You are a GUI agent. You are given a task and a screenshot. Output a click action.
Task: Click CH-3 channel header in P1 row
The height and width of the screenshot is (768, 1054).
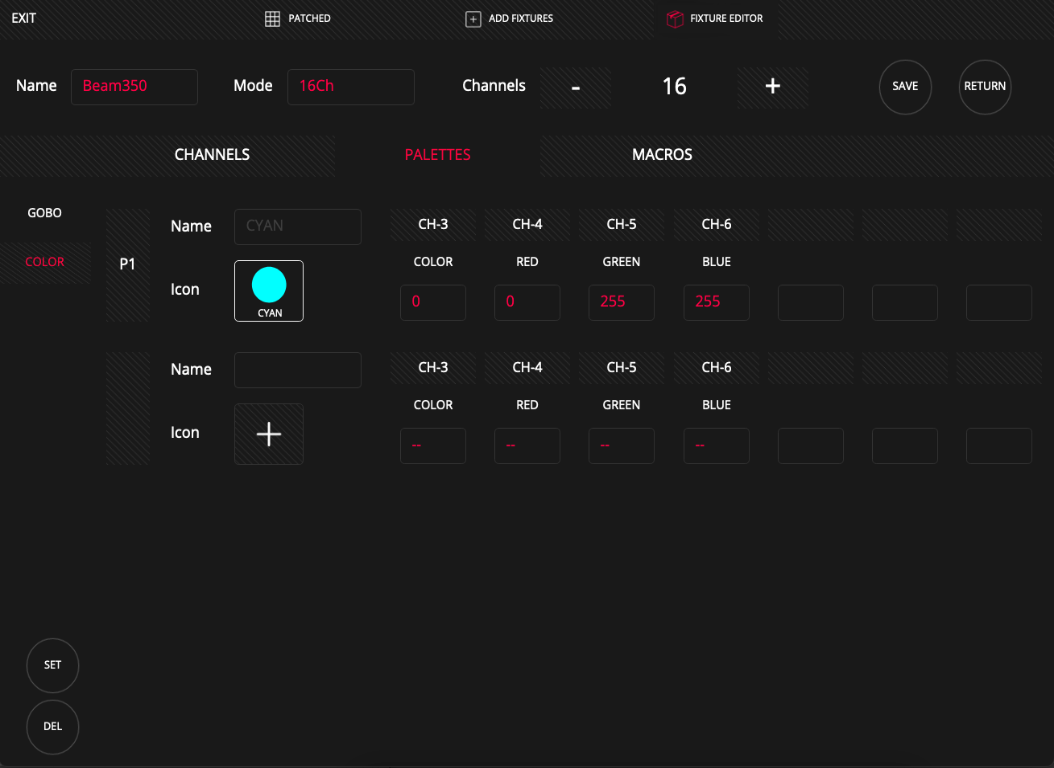pyautogui.click(x=433, y=224)
